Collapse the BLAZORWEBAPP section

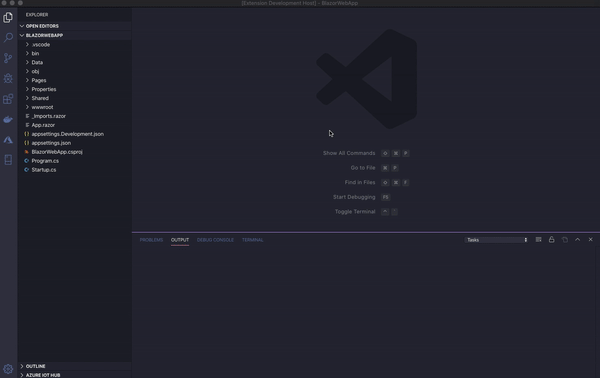tap(75, 35)
